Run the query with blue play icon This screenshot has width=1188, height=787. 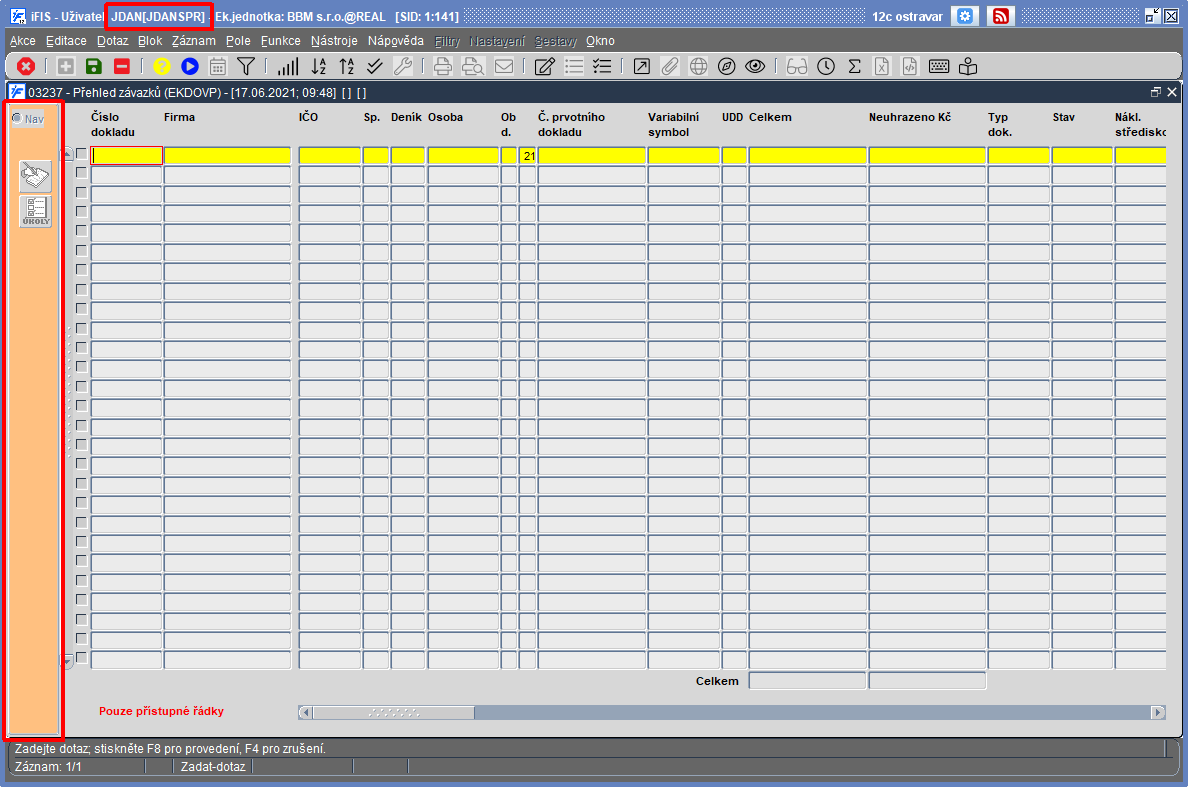click(x=189, y=67)
